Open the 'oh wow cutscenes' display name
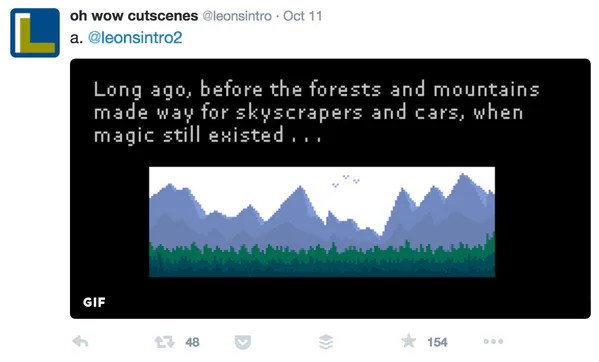This screenshot has width=599, height=362. 134,16
